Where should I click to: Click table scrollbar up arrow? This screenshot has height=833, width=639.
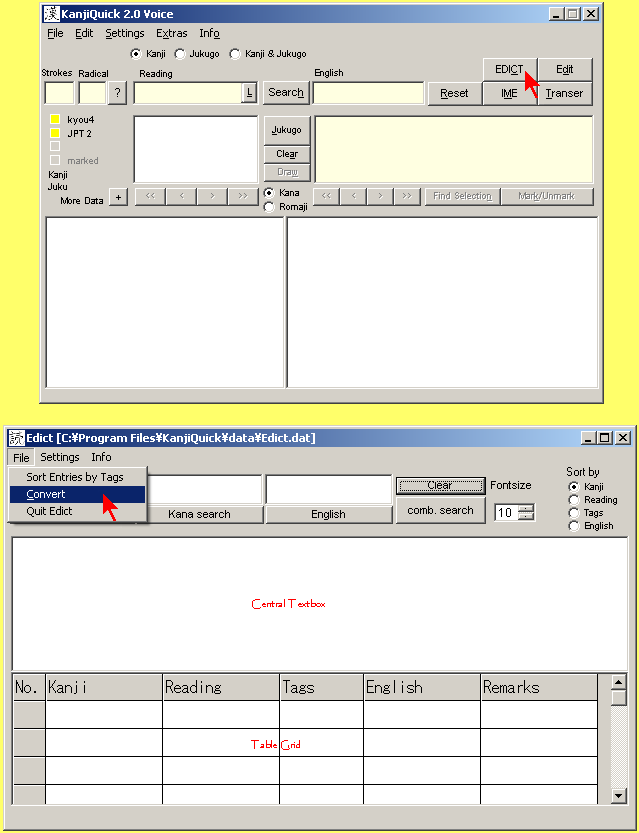(x=619, y=682)
